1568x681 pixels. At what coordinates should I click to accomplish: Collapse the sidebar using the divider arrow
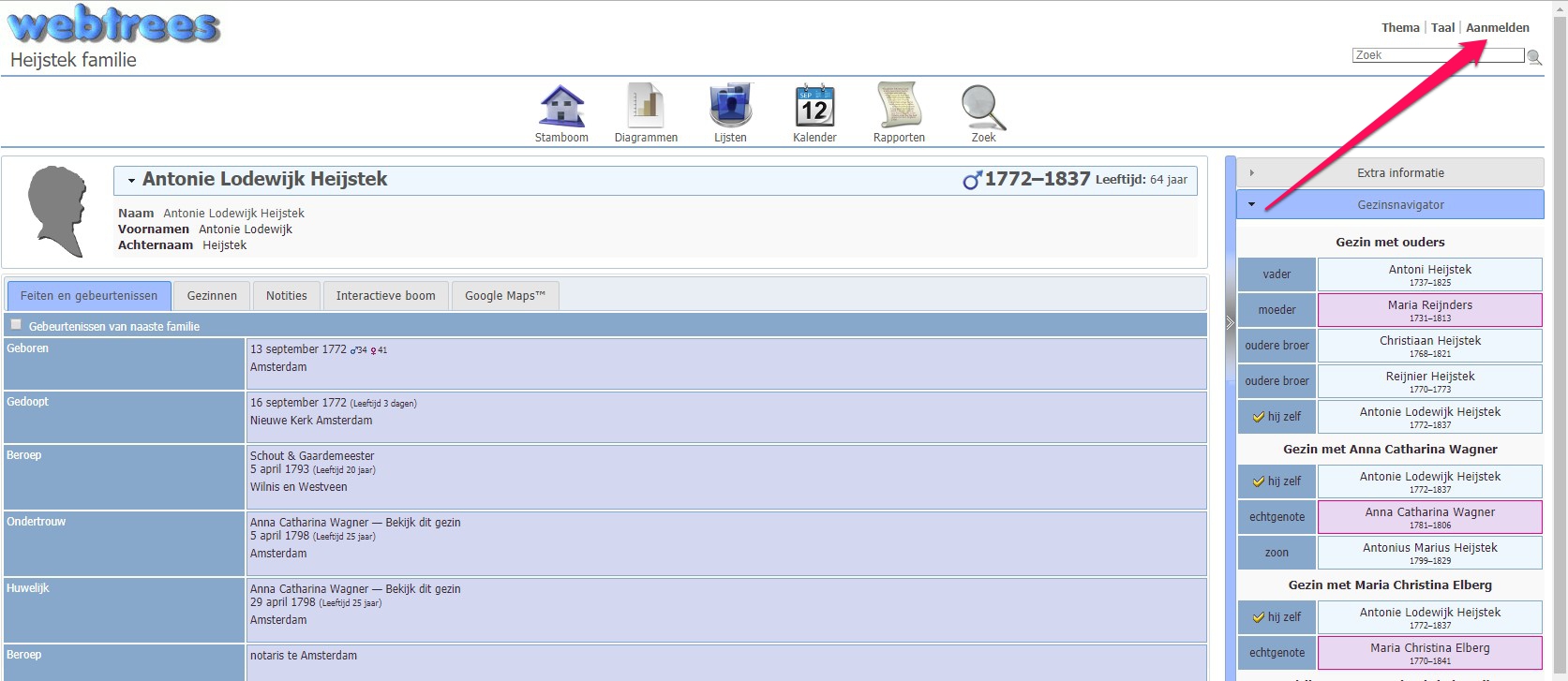click(x=1230, y=322)
